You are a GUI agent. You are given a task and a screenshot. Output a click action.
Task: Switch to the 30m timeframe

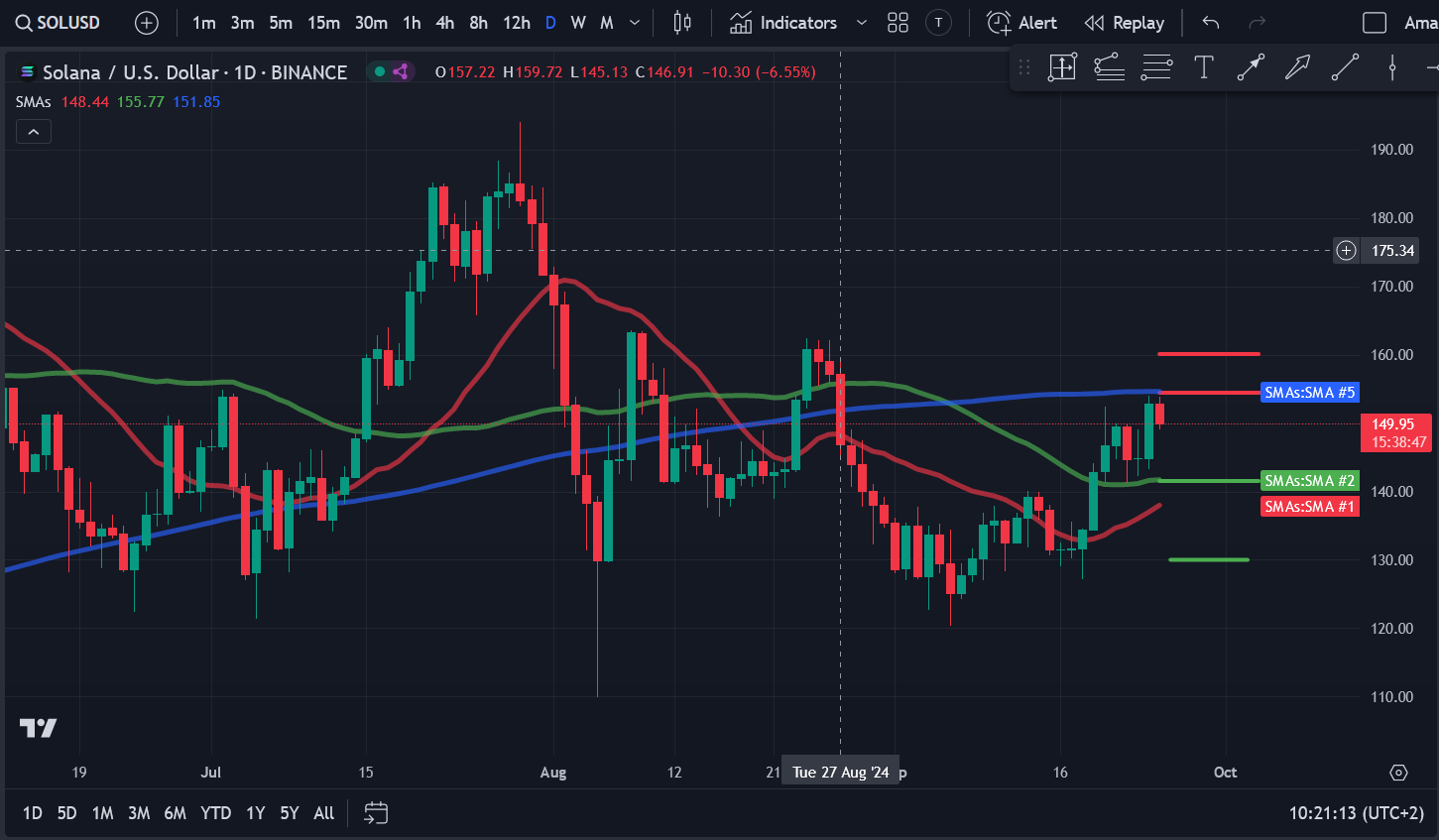click(371, 23)
